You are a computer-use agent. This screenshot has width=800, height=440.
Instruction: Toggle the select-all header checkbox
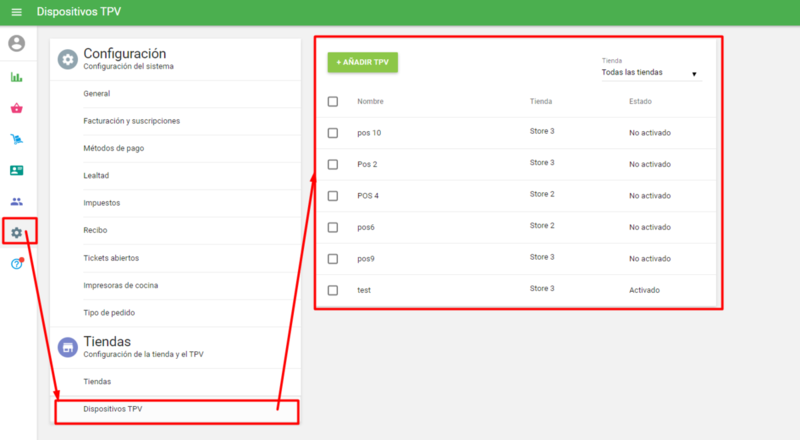333,101
